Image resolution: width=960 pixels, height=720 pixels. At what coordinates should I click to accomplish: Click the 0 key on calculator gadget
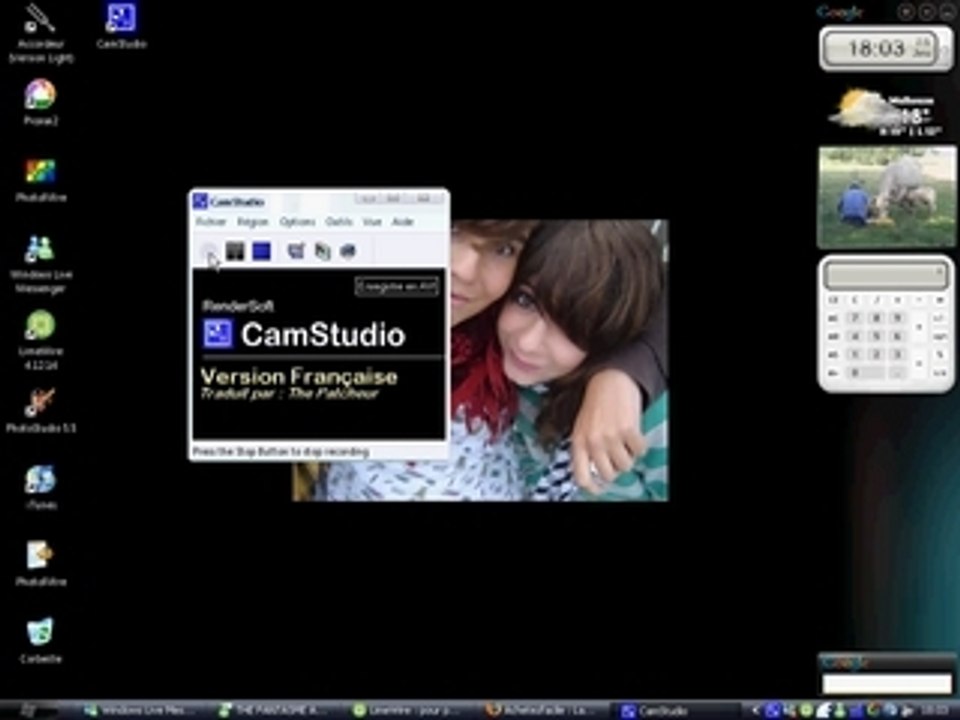pos(866,373)
